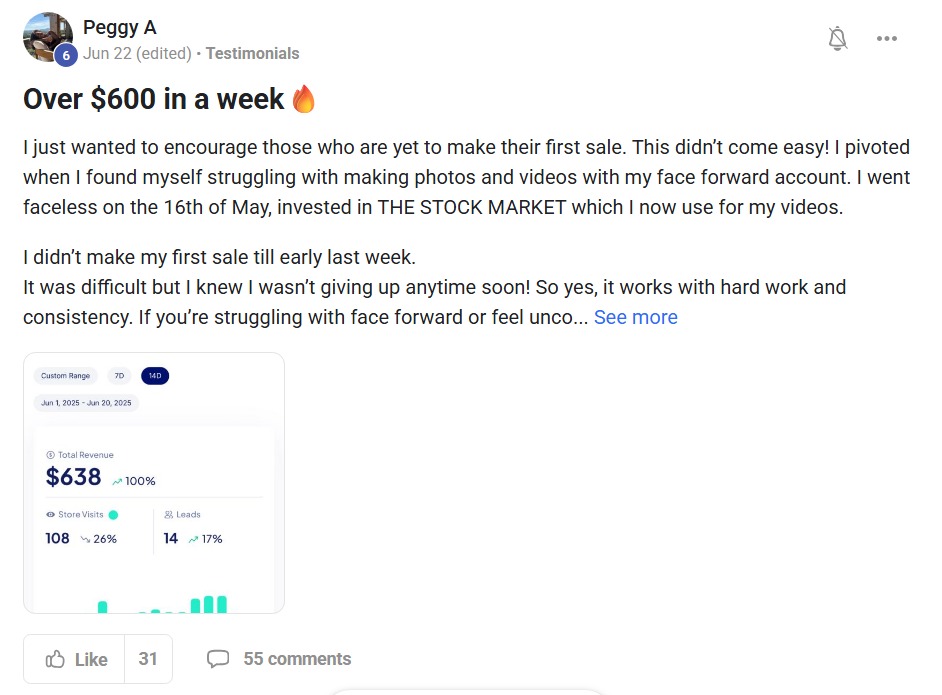Image resolution: width=942 pixels, height=695 pixels.
Task: Select the 14D range pill
Action: (x=155, y=376)
